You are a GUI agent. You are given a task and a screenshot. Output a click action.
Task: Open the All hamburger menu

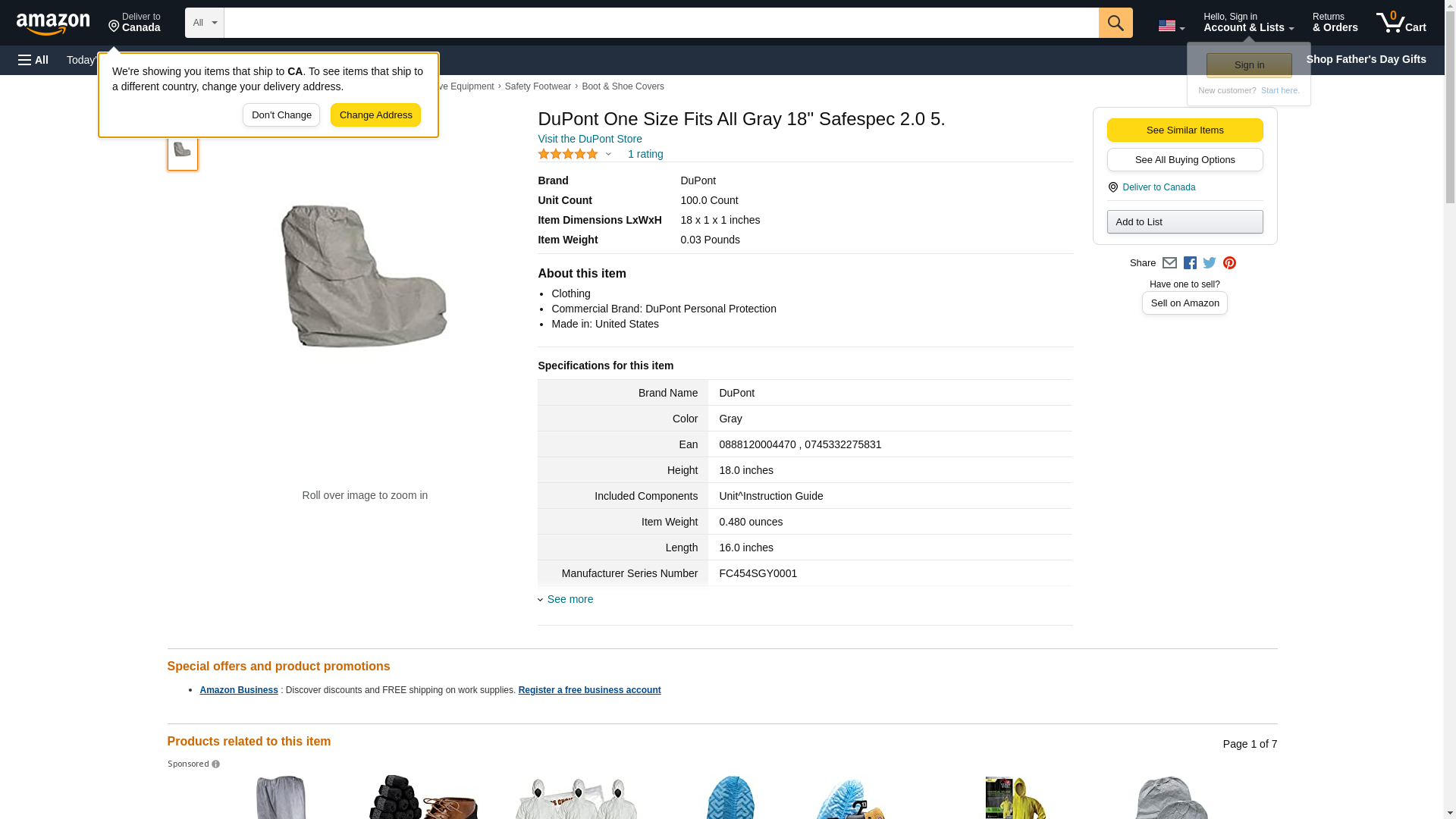pos(33,60)
